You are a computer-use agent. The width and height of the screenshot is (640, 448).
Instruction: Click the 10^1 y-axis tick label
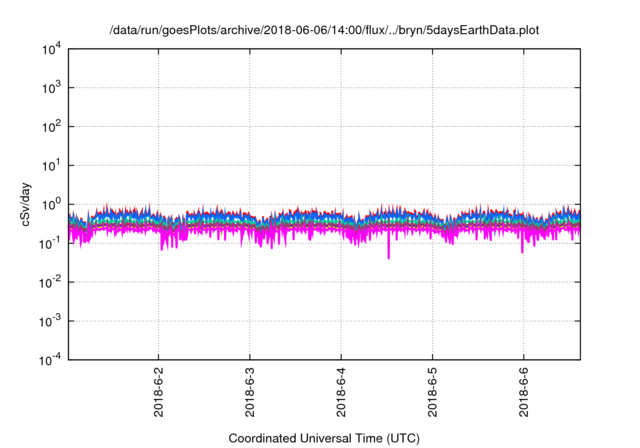(51, 166)
